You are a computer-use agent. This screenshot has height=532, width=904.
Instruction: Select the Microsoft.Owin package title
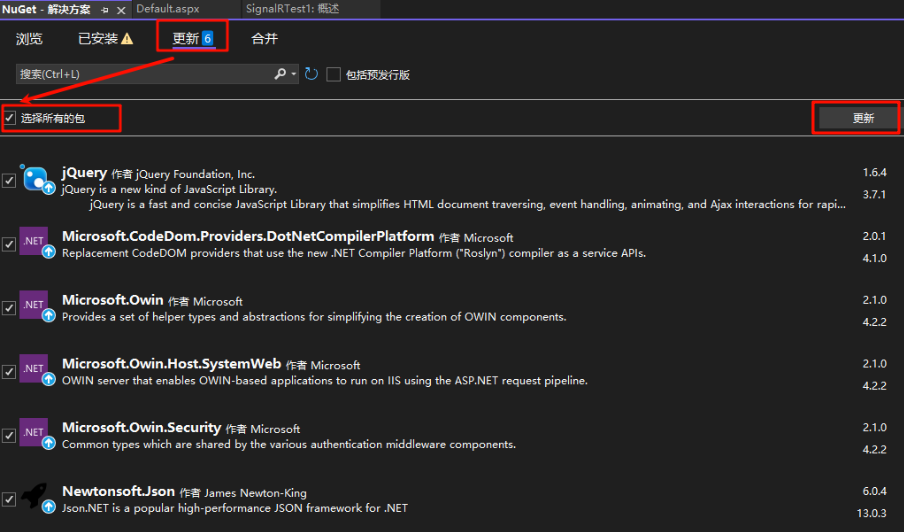[112, 300]
